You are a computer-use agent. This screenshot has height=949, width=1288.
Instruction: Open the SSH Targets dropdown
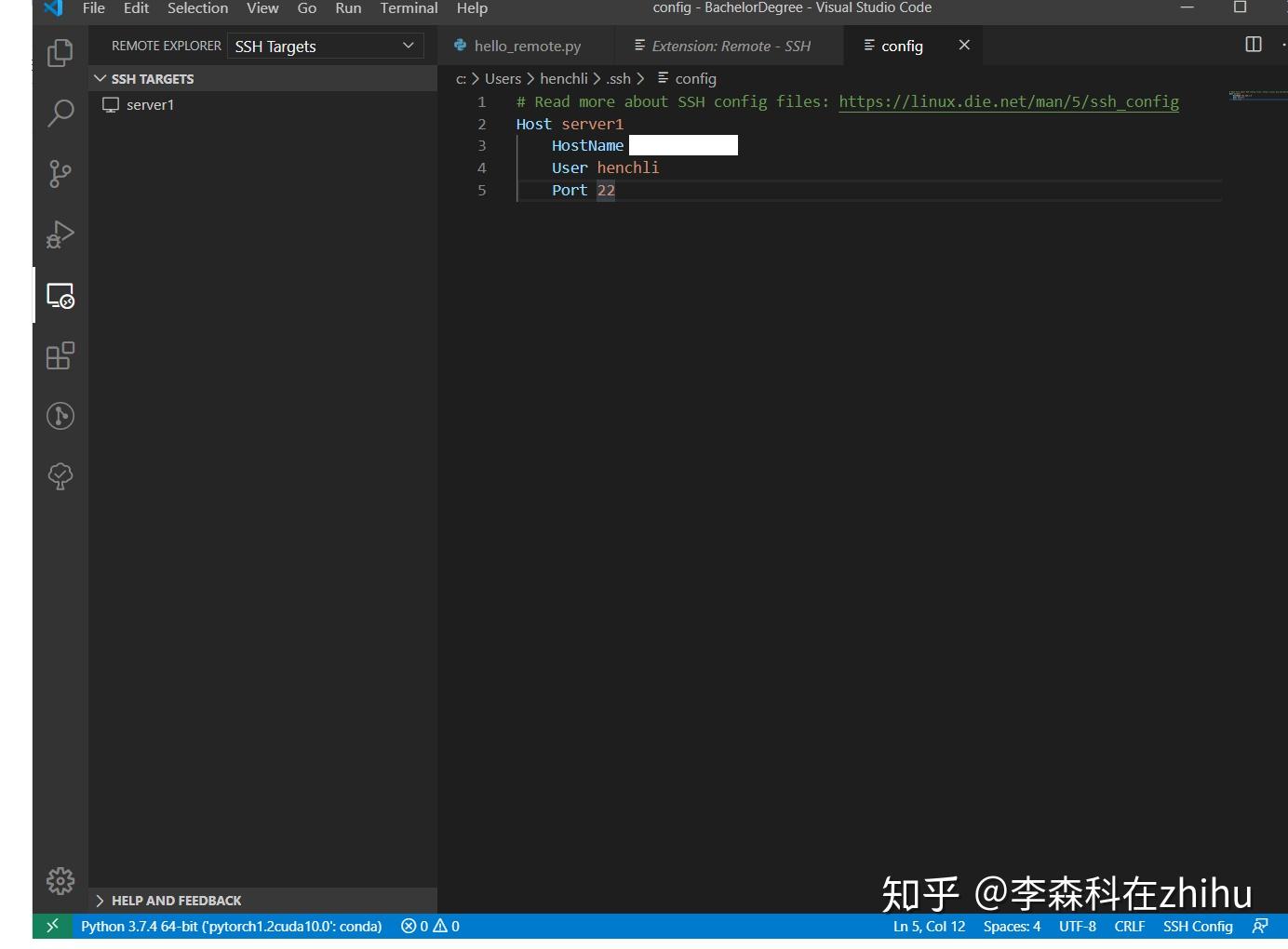(325, 45)
